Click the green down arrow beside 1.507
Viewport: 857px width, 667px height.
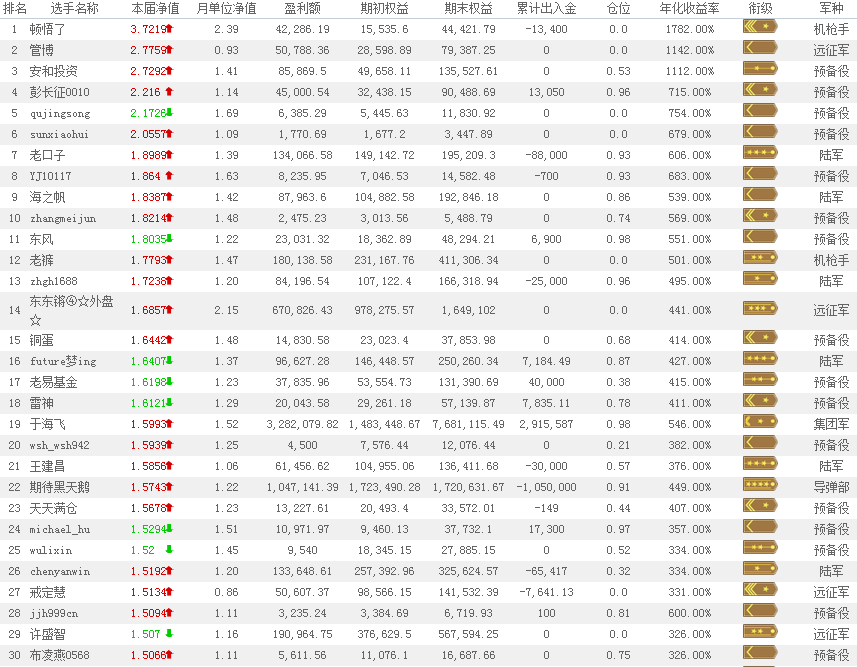coord(169,634)
